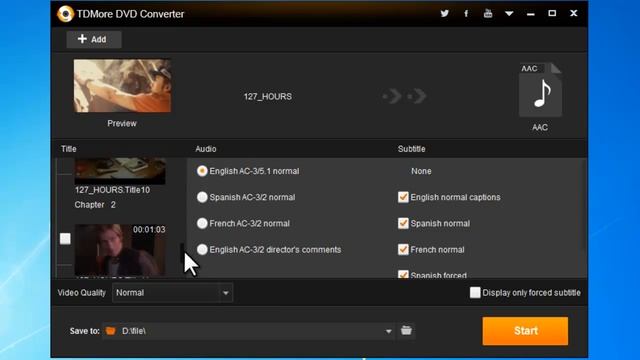Image resolution: width=640 pixels, height=360 pixels.
Task: Click the Chapter 2 text
Action: [95, 204]
